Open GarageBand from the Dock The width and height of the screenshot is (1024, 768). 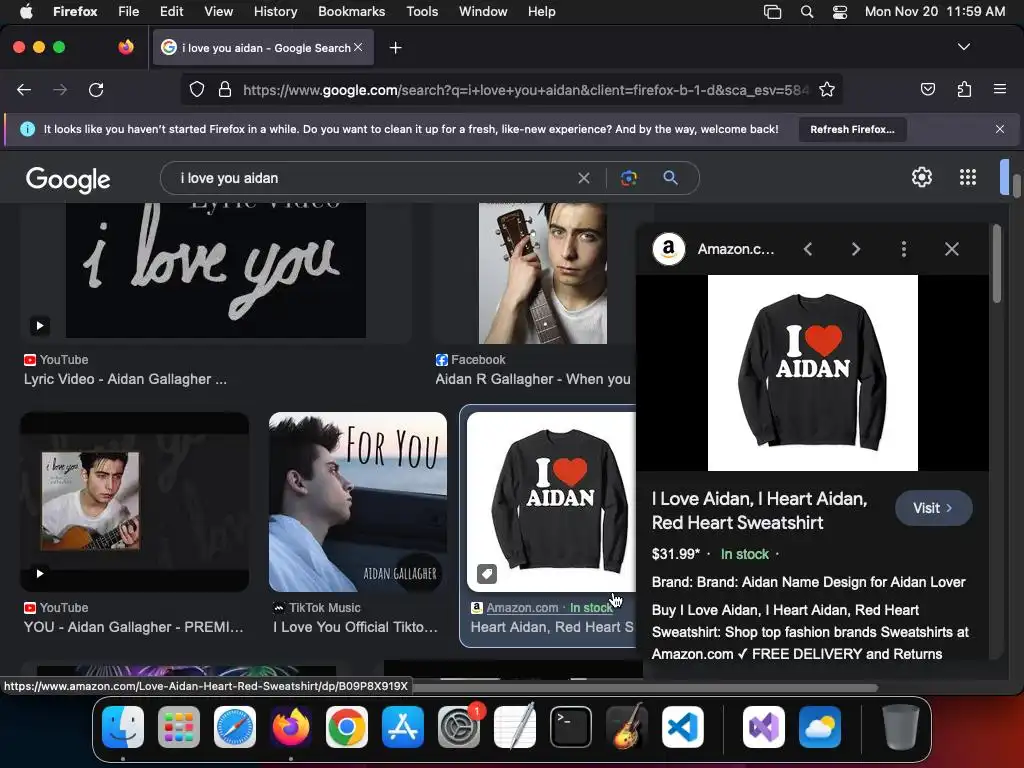pyautogui.click(x=626, y=727)
